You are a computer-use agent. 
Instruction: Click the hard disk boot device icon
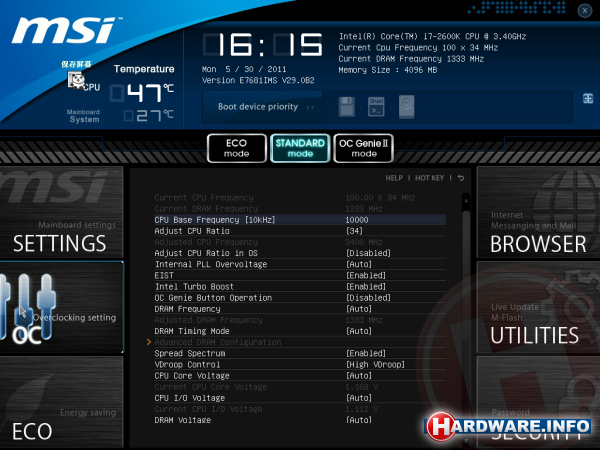tap(406, 107)
